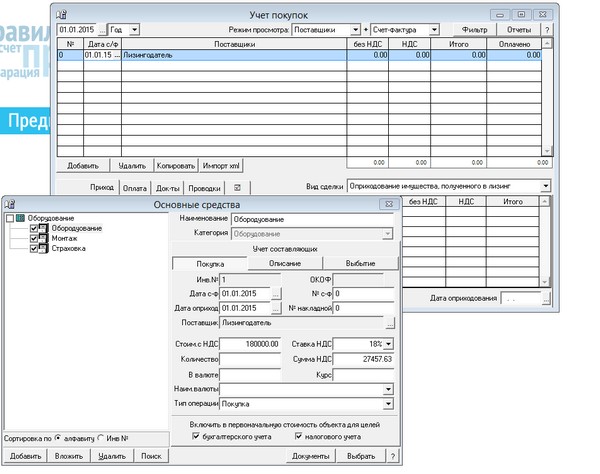Open the Вид сделки dropdown
The height and width of the screenshot is (474, 600).
(545, 186)
